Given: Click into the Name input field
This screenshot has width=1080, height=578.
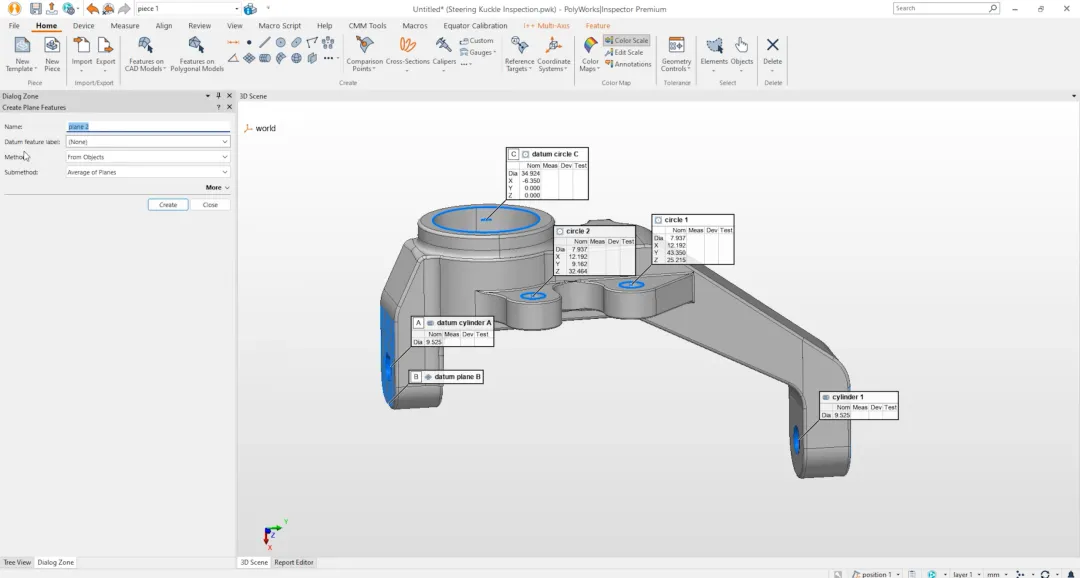Looking at the screenshot, I should tap(148, 127).
